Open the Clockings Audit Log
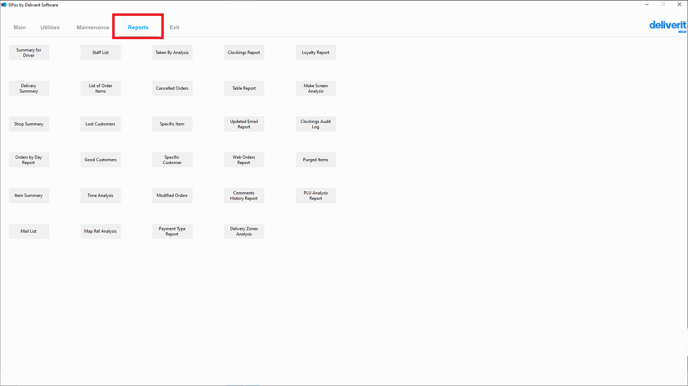This screenshot has width=688, height=386. [315, 124]
